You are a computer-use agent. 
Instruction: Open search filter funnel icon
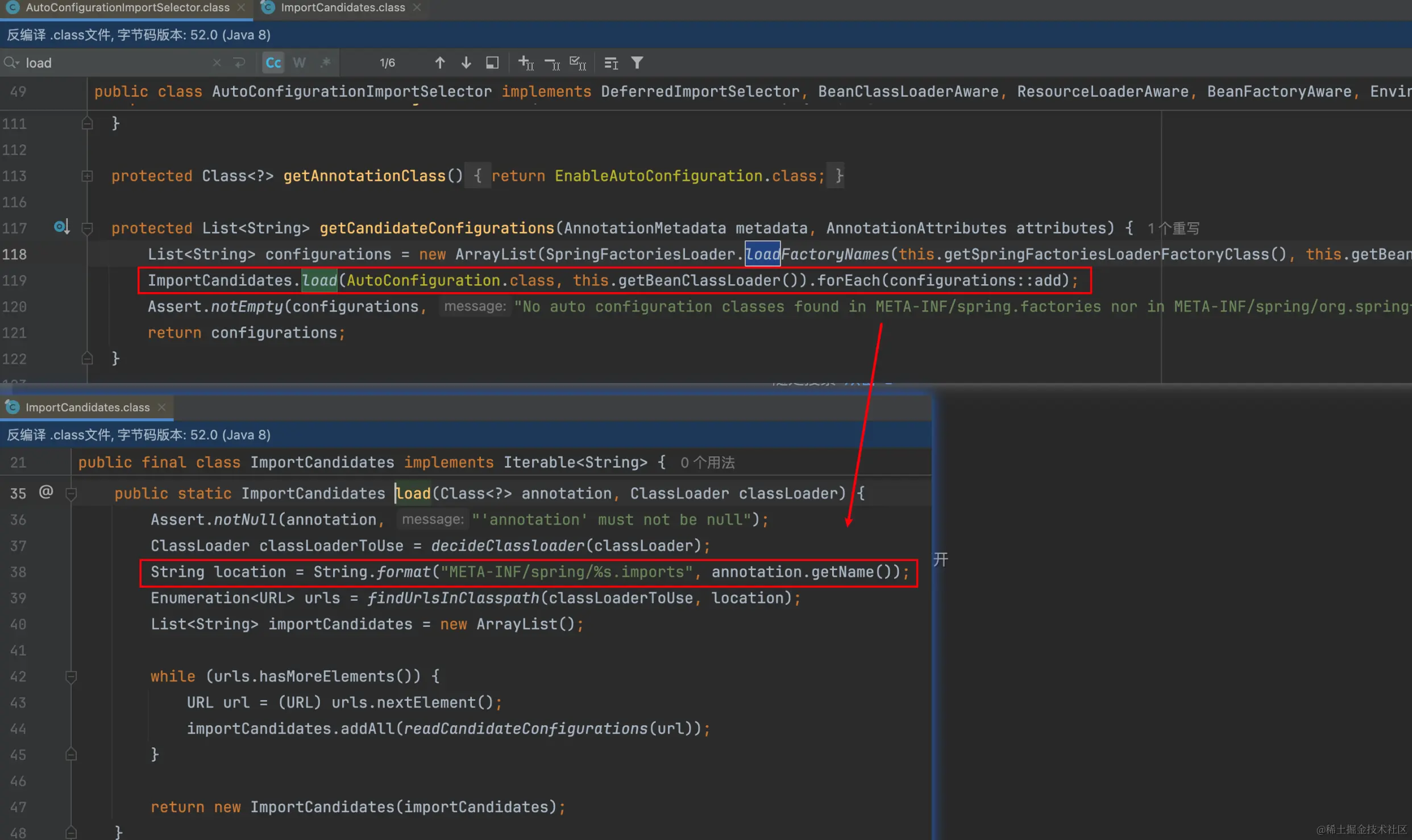(x=637, y=63)
